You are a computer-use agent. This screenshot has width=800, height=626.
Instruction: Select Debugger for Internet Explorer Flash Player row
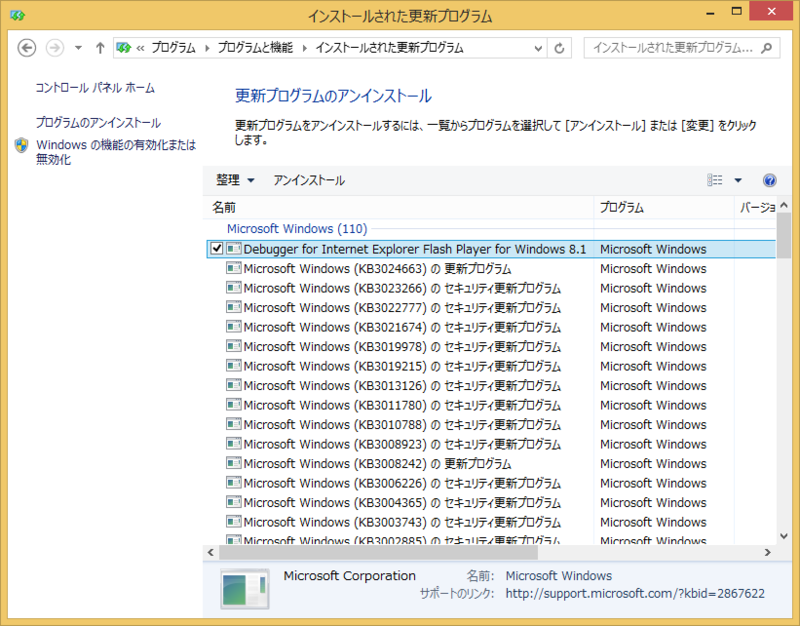[x=491, y=249]
